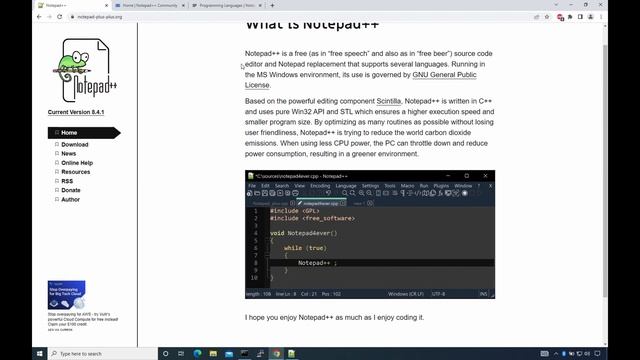The image size is (640, 360).
Task: Open Notepad++ app from the taskbar
Action: pyautogui.click(x=291, y=353)
